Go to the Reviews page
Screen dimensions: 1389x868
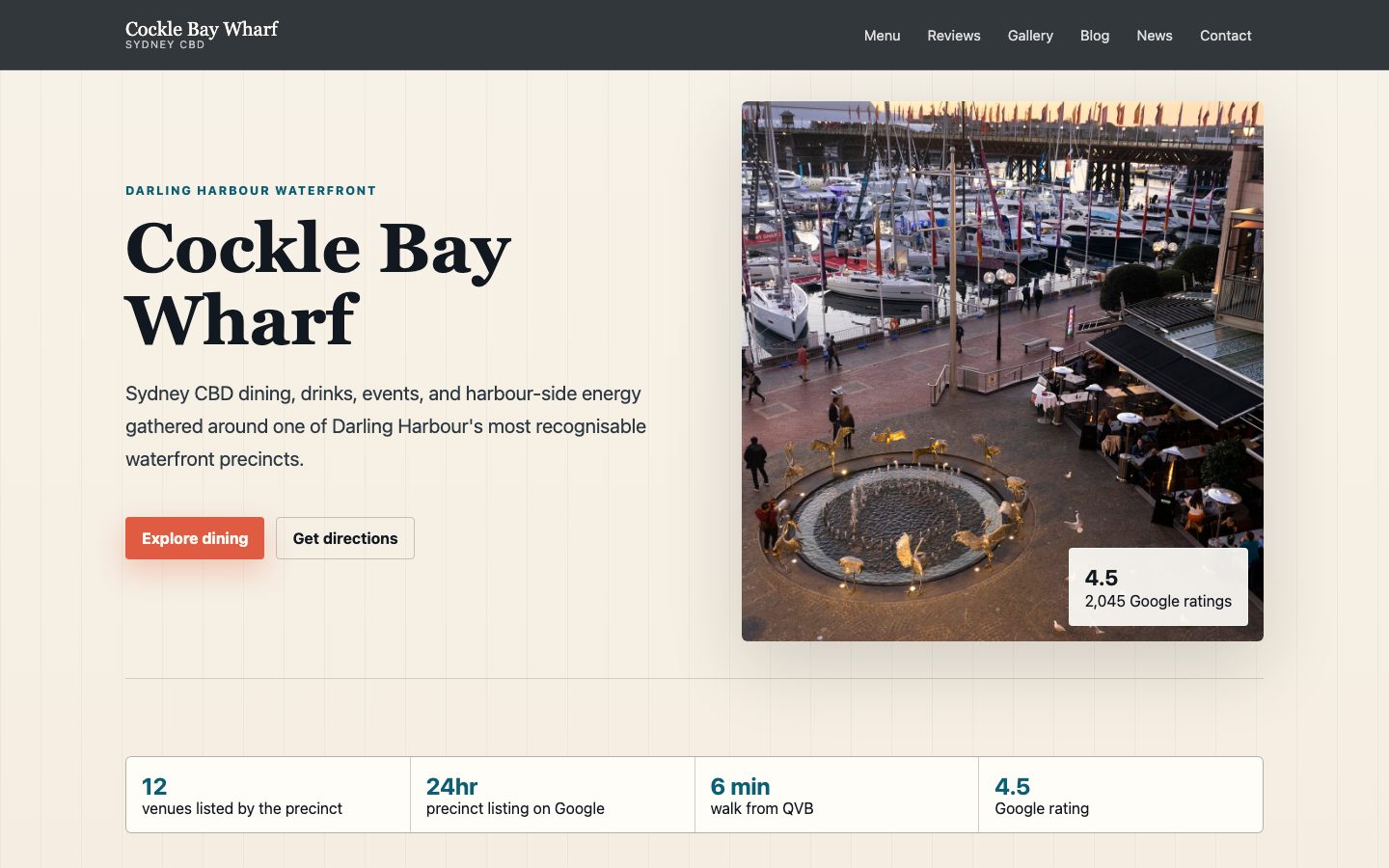tap(953, 36)
